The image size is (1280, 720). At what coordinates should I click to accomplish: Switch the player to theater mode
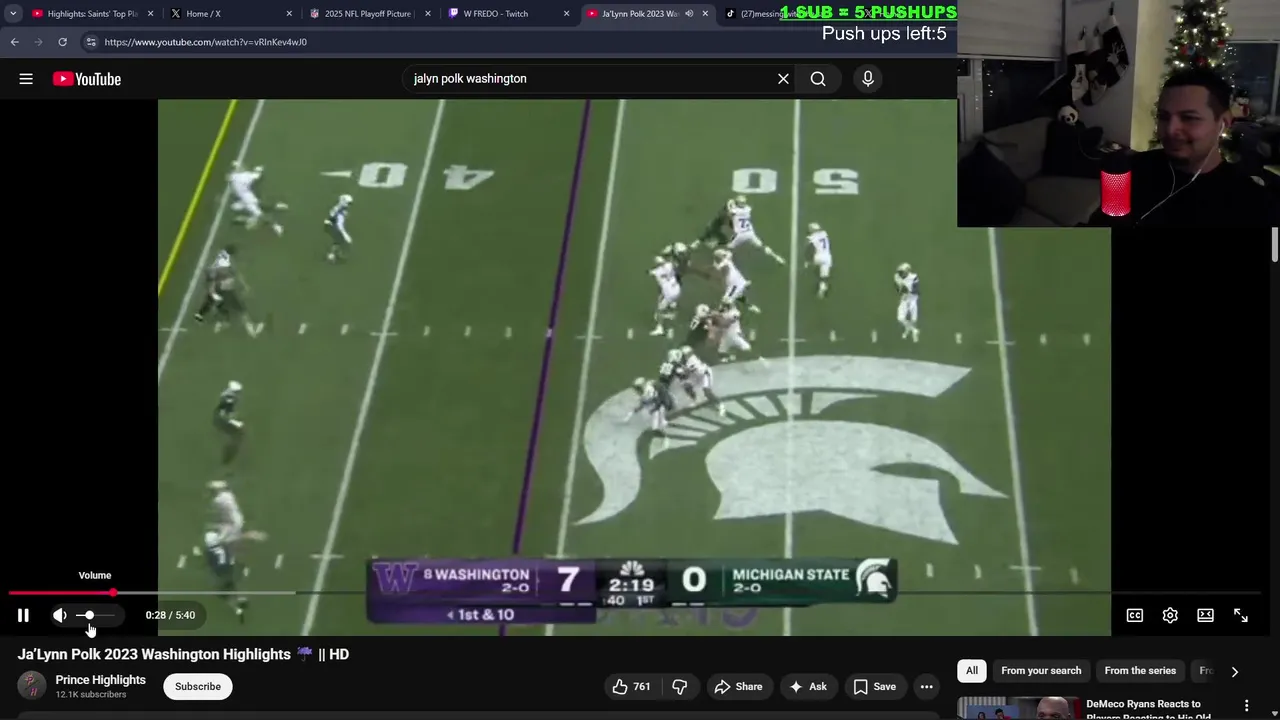pos(1205,615)
